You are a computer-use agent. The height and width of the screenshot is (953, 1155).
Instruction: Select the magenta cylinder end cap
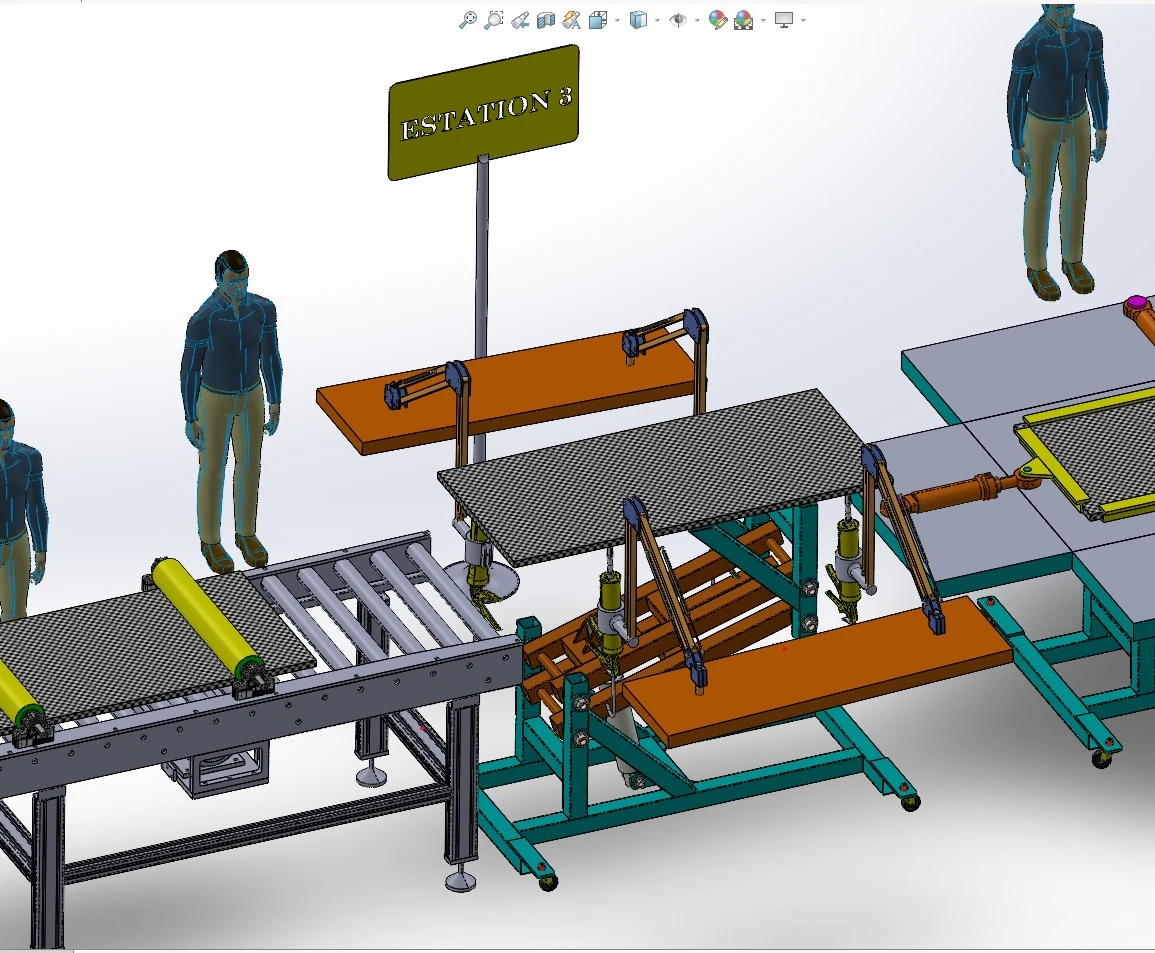[x=1137, y=303]
